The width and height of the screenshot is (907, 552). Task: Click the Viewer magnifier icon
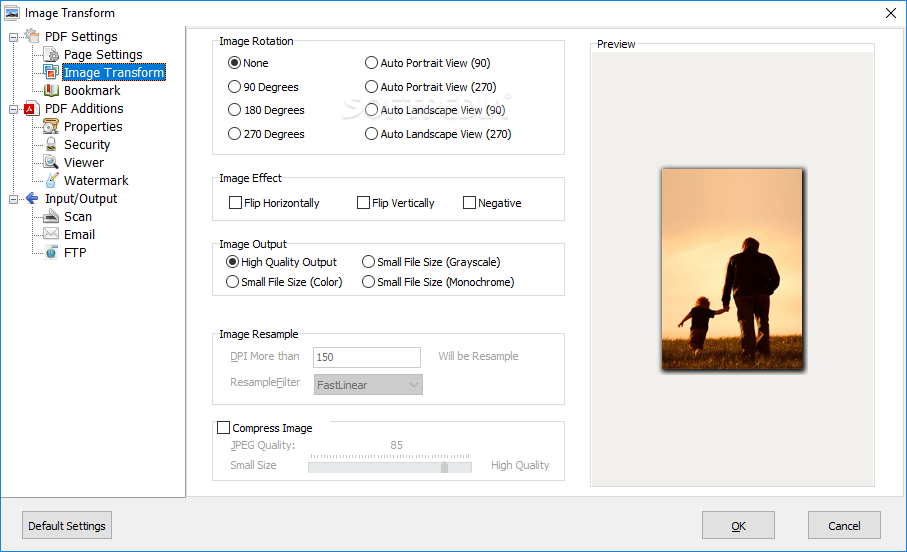51,162
